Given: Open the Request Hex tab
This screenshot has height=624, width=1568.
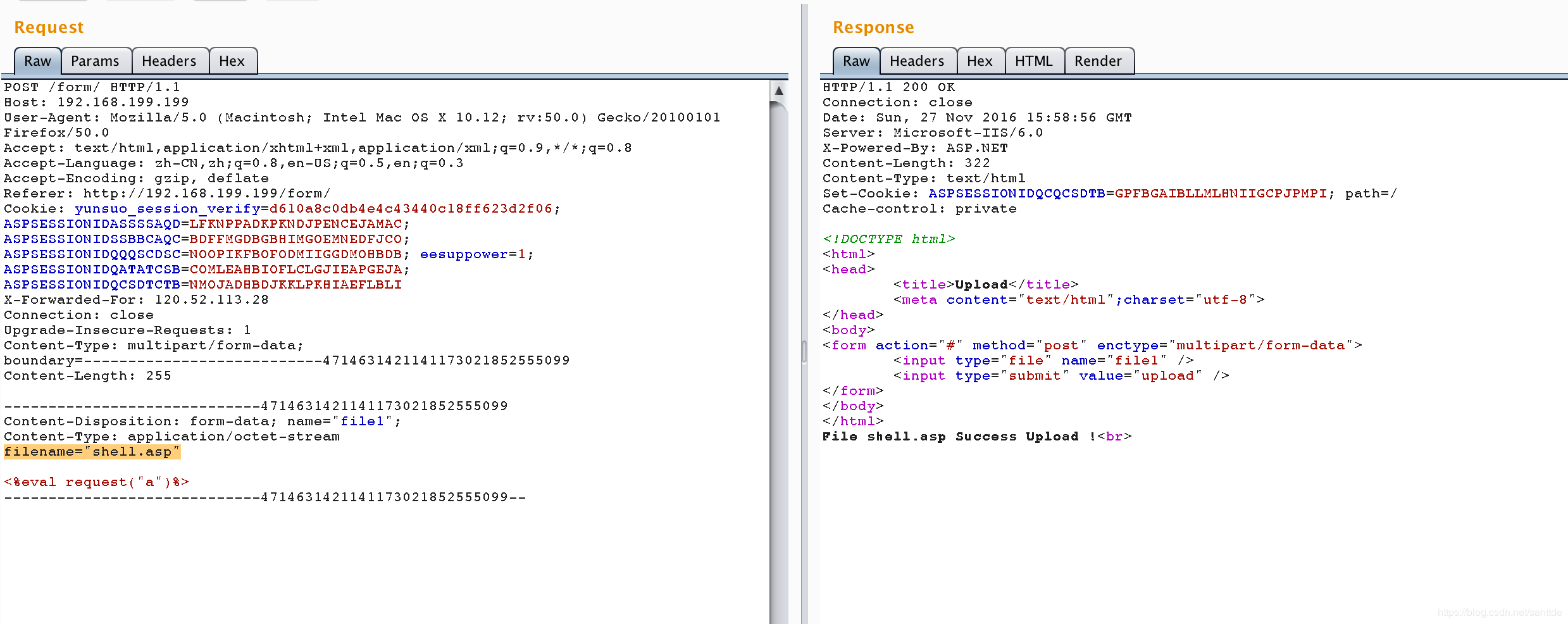Looking at the screenshot, I should coord(232,61).
